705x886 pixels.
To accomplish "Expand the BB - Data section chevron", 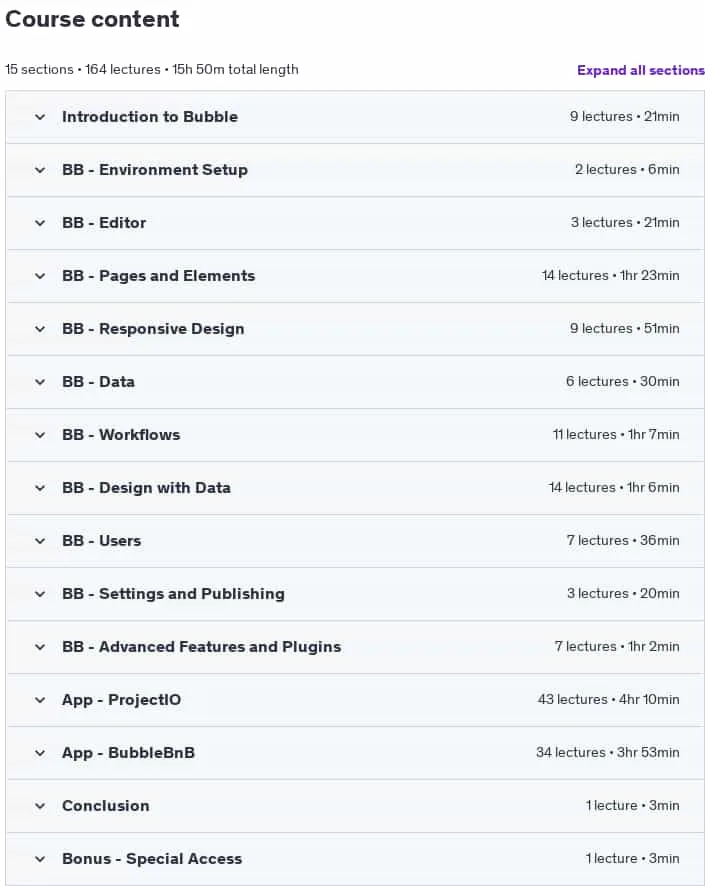I will [x=40, y=382].
